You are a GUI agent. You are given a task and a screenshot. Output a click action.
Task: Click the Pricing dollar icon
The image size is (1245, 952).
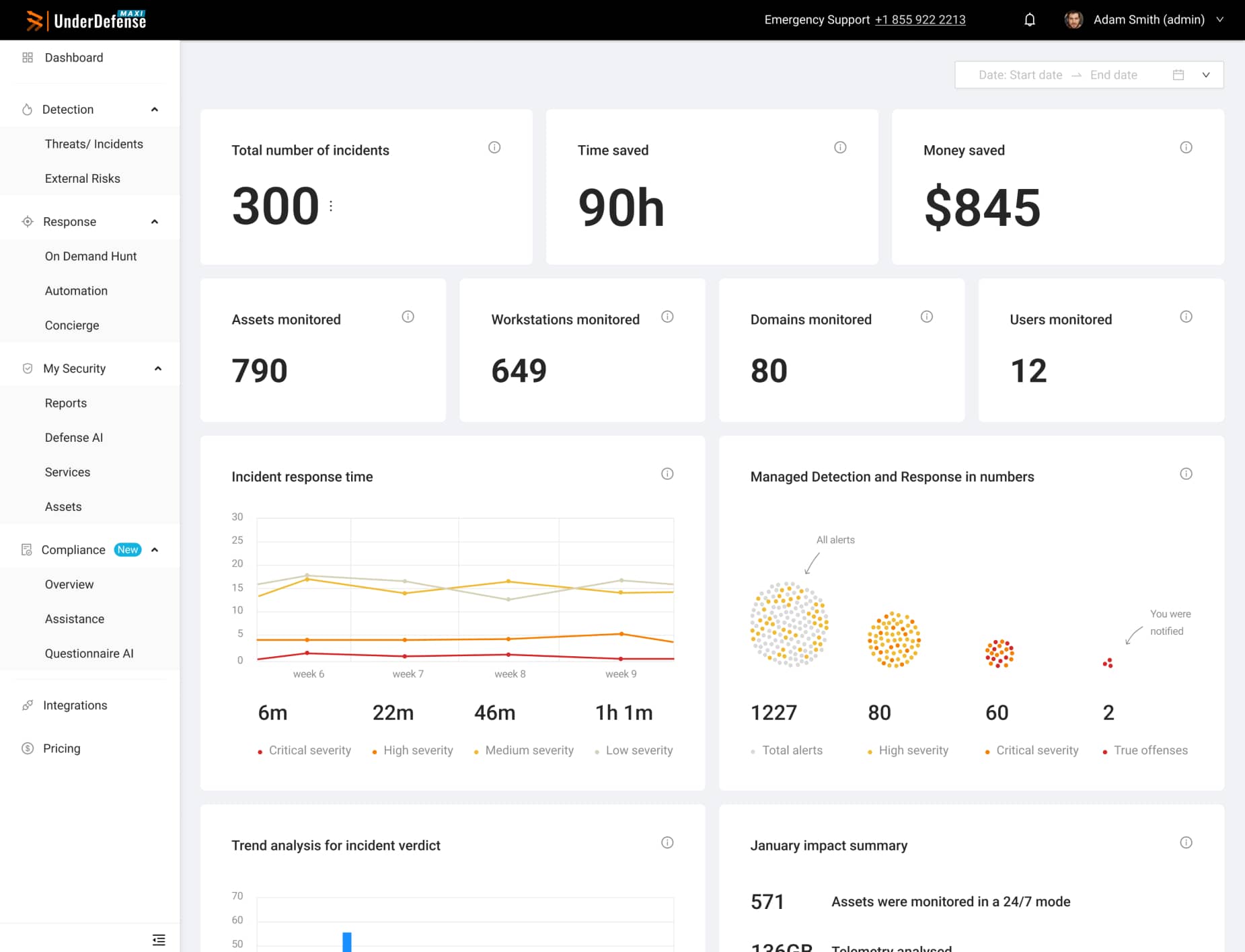tap(28, 748)
